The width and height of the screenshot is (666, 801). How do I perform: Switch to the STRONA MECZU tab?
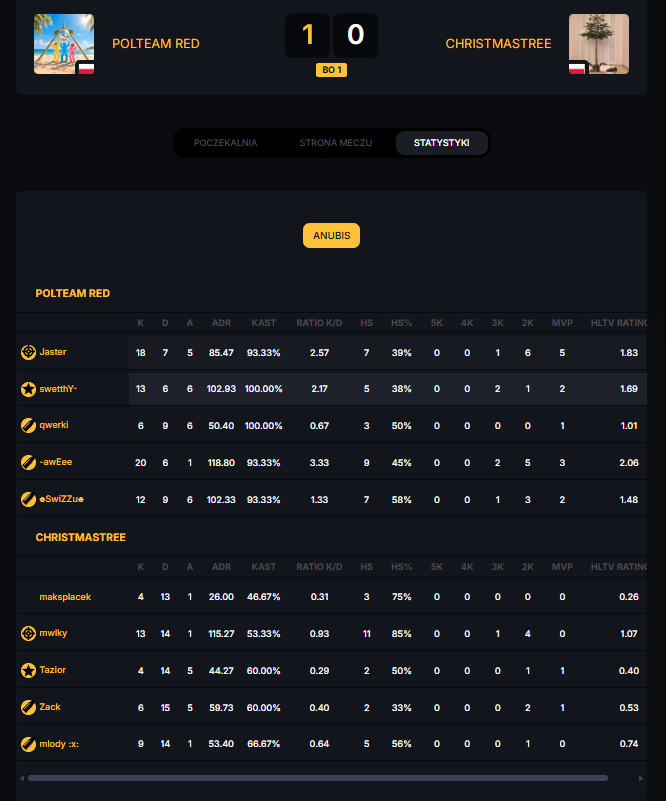coord(336,143)
